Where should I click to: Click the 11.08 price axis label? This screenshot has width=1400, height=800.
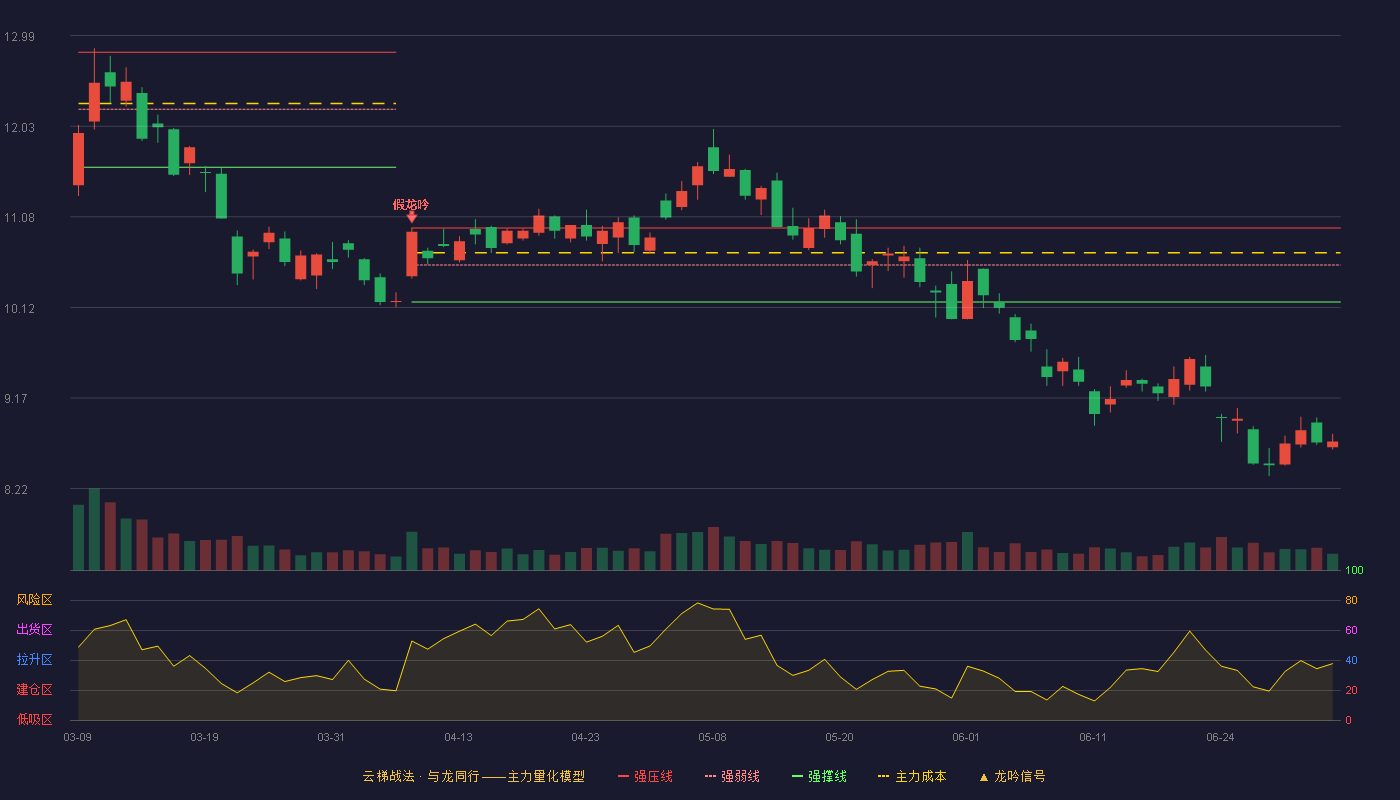(19, 218)
